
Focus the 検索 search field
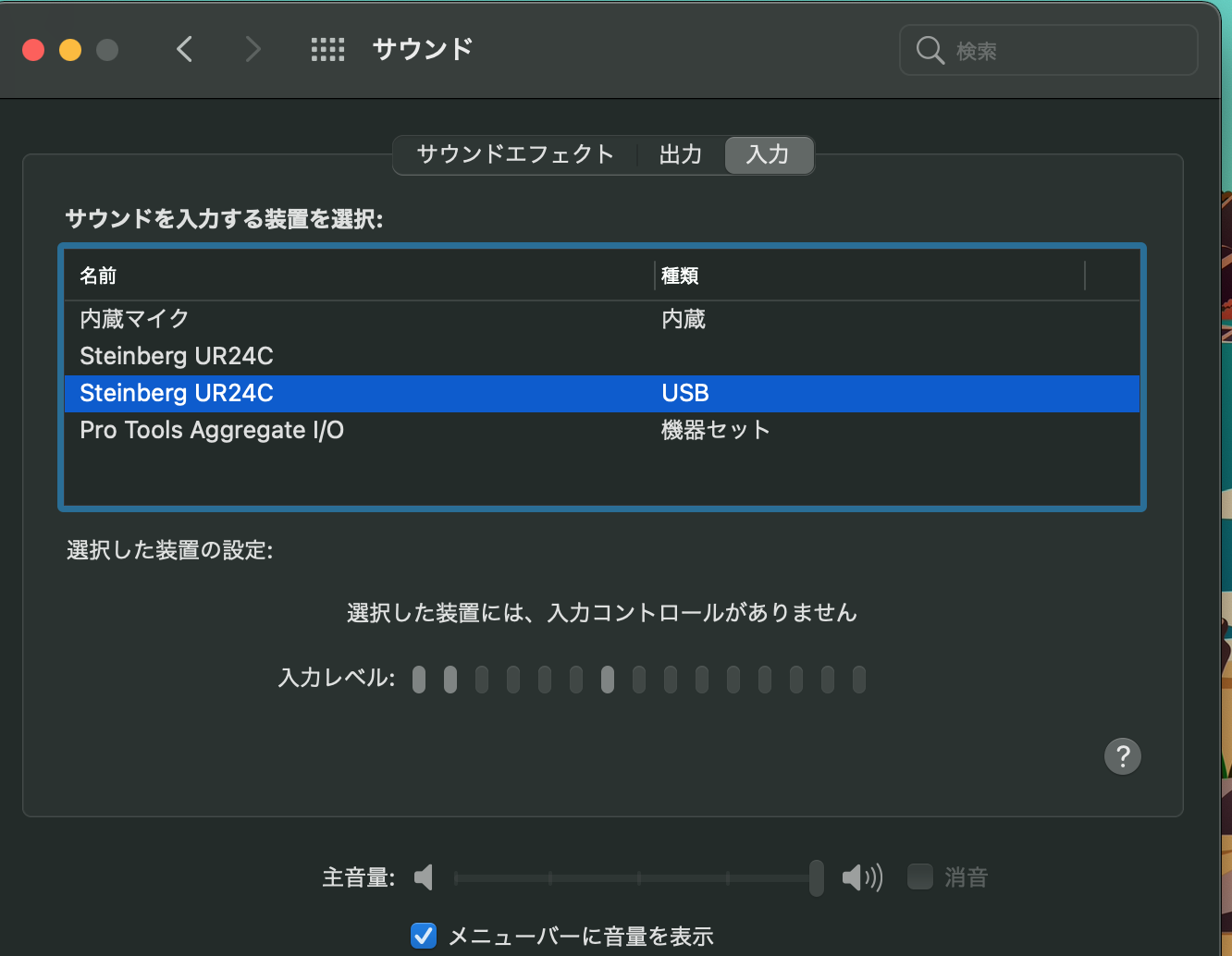pyautogui.click(x=1049, y=50)
